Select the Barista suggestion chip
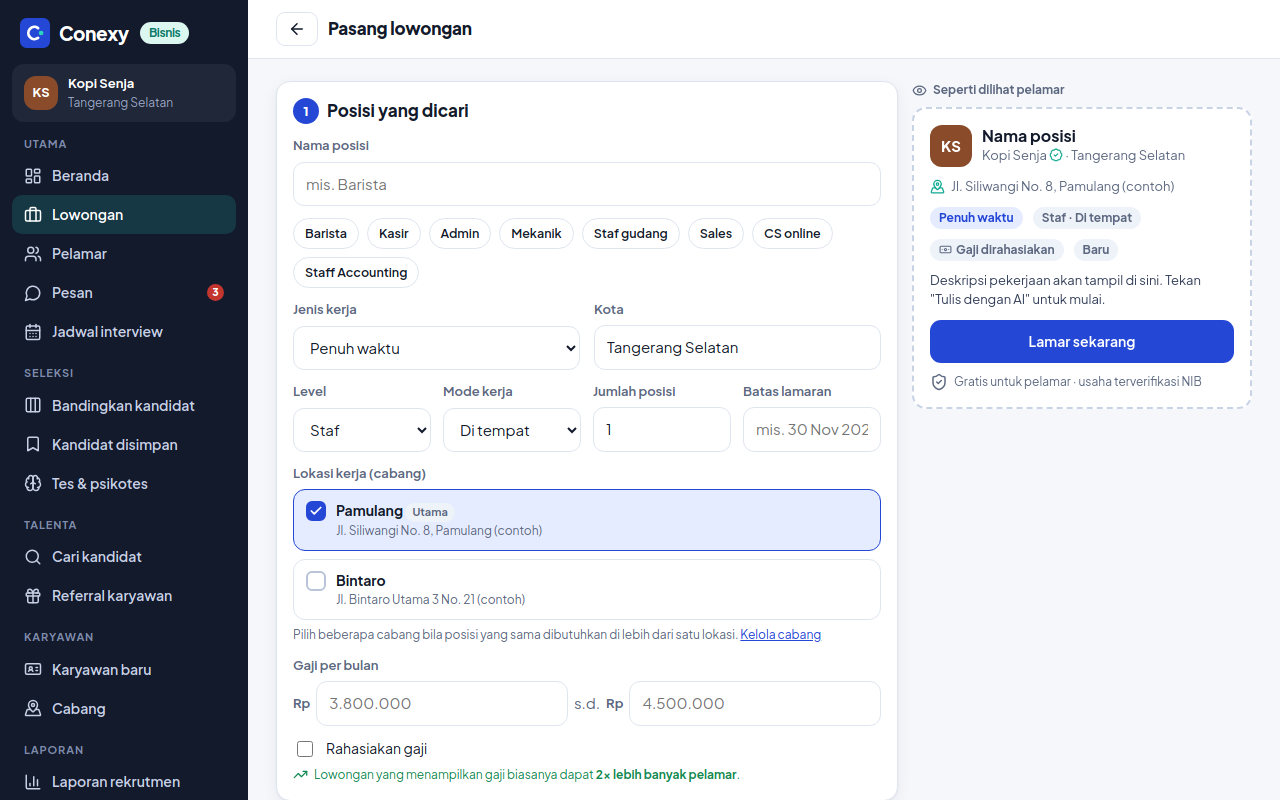The height and width of the screenshot is (800, 1280). (326, 234)
